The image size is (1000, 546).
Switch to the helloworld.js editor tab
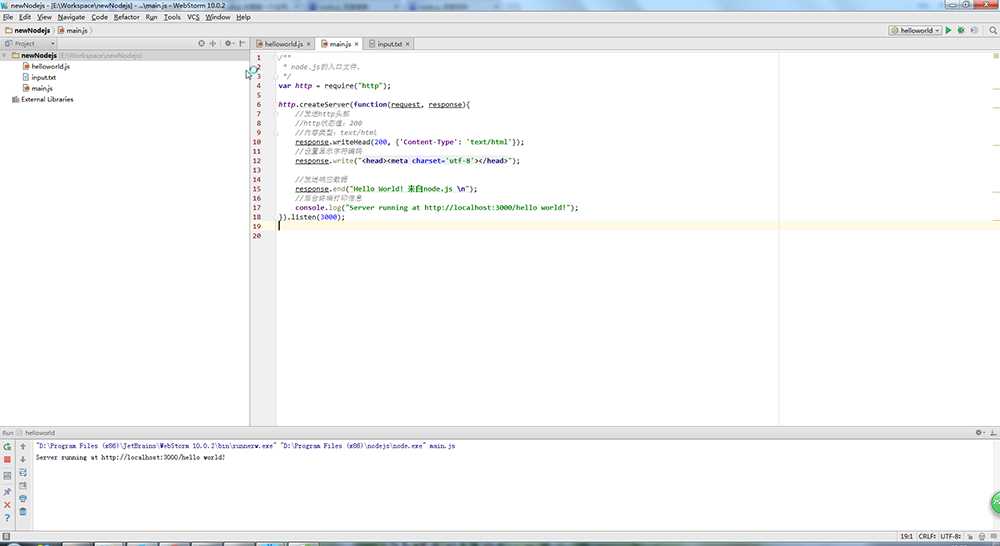pos(283,44)
